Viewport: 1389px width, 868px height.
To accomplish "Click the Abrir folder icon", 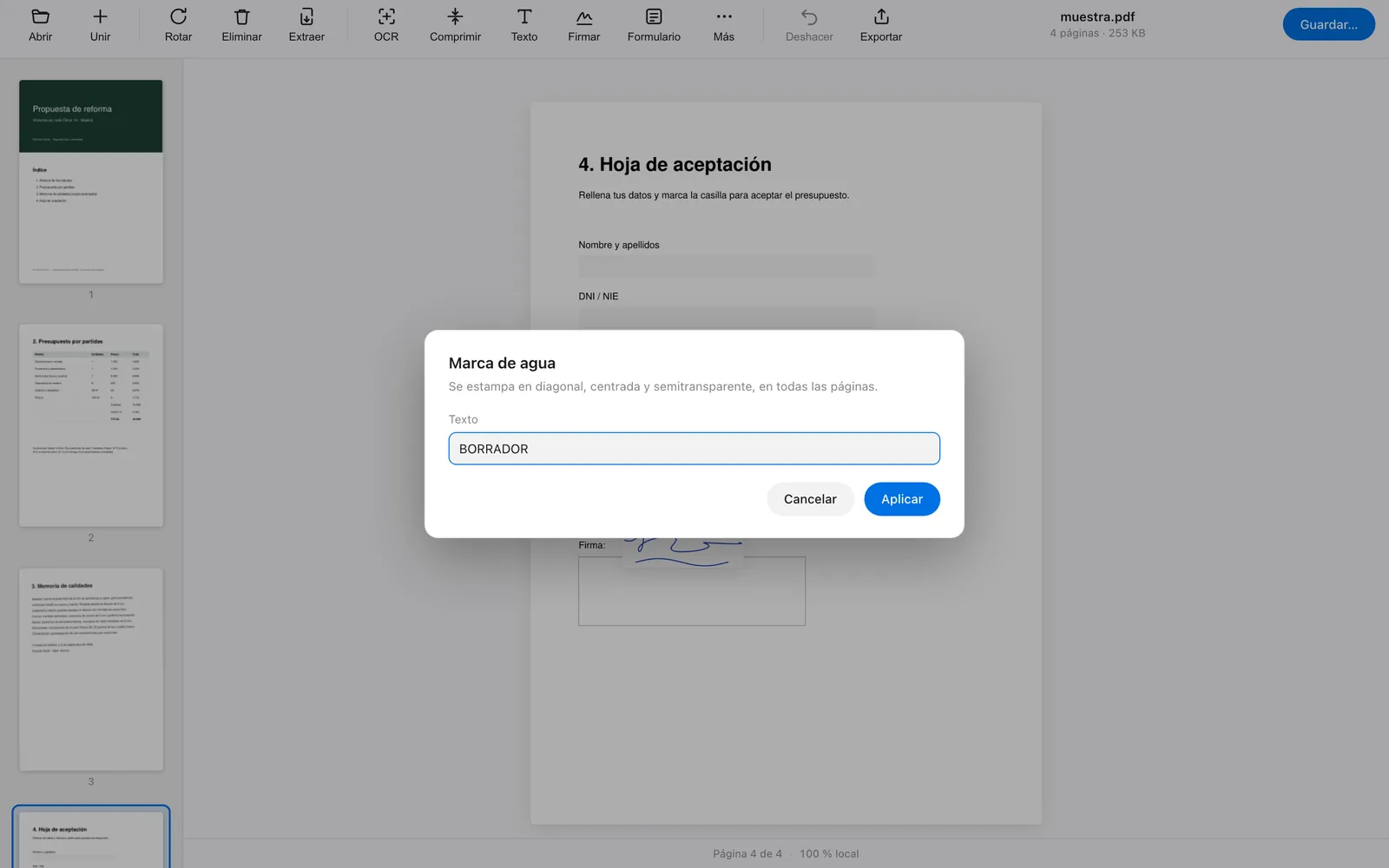I will [x=40, y=16].
